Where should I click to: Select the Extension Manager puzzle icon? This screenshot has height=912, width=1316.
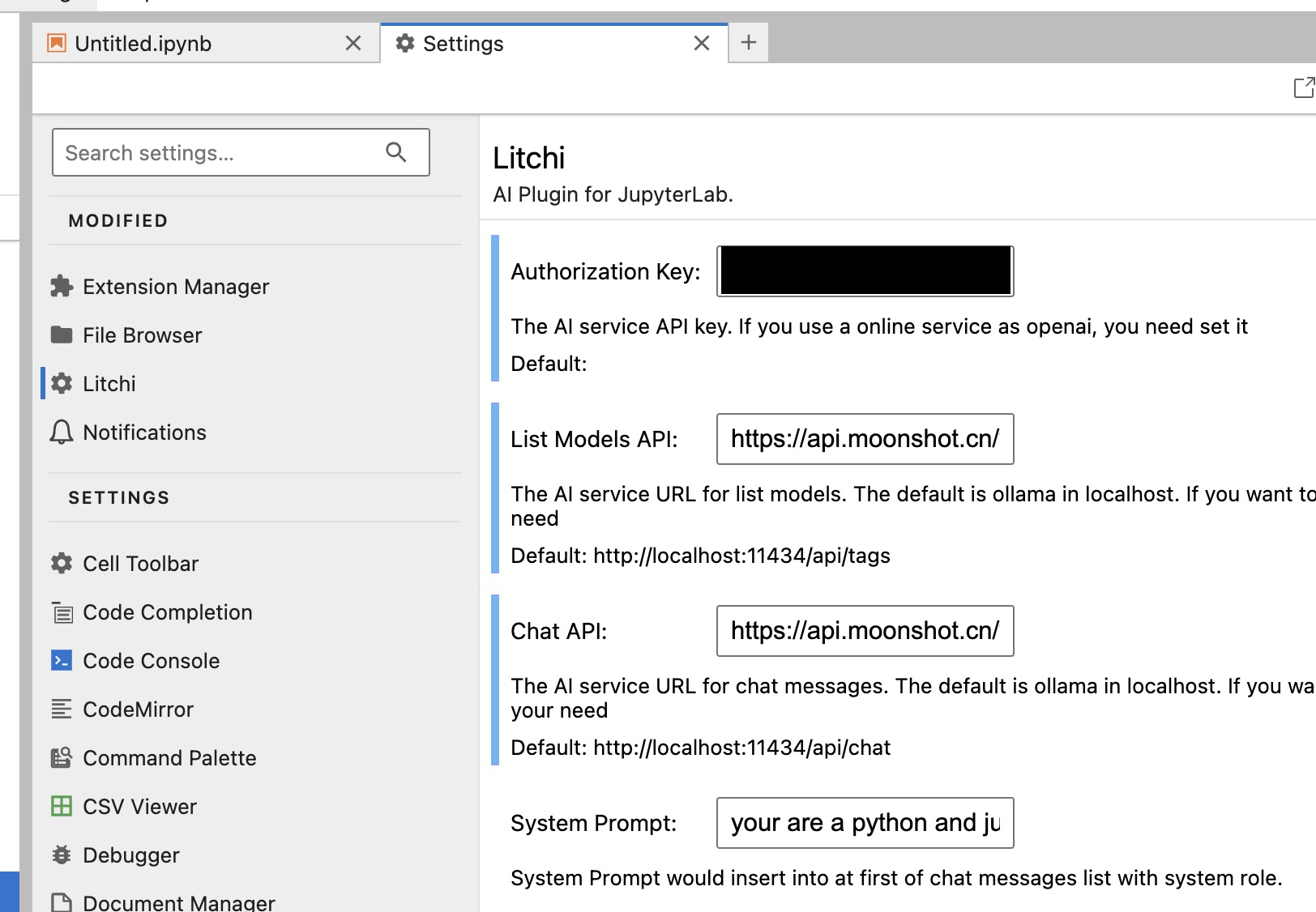click(61, 286)
